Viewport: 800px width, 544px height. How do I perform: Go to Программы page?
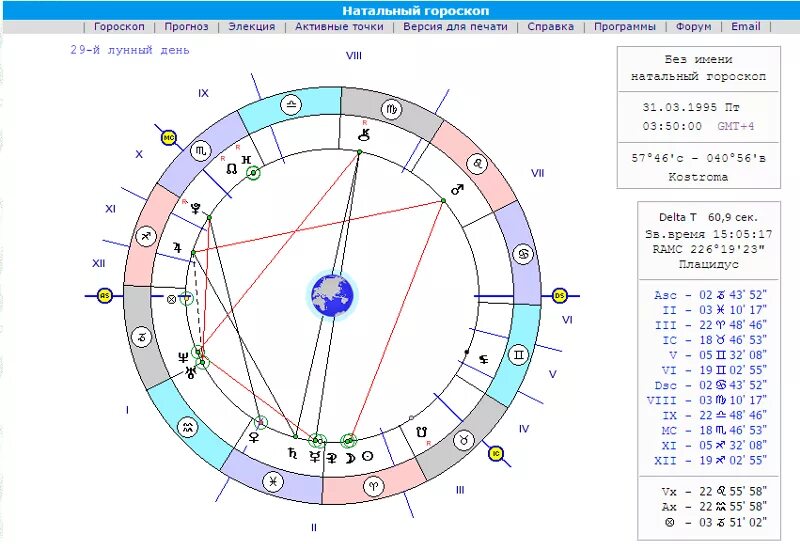624,27
